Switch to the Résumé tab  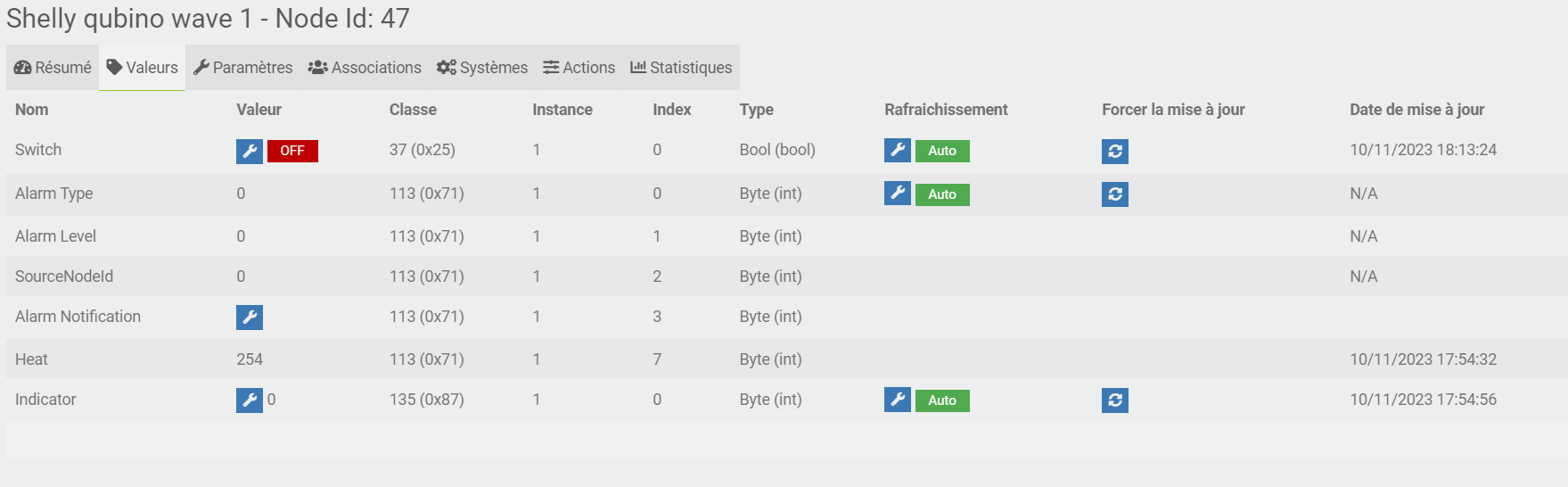[x=53, y=68]
